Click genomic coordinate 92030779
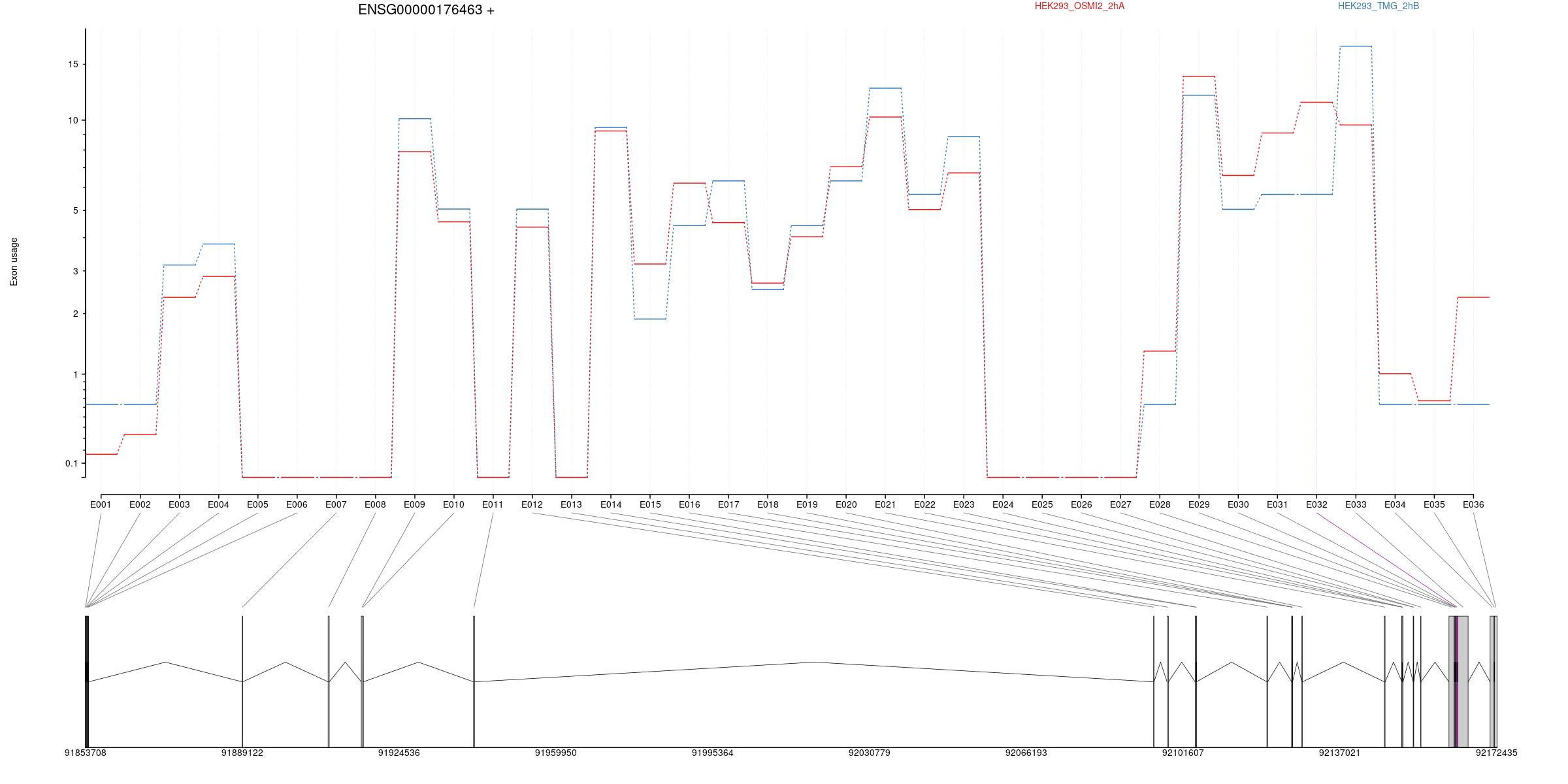Image resolution: width=1568 pixels, height=784 pixels. (x=870, y=753)
